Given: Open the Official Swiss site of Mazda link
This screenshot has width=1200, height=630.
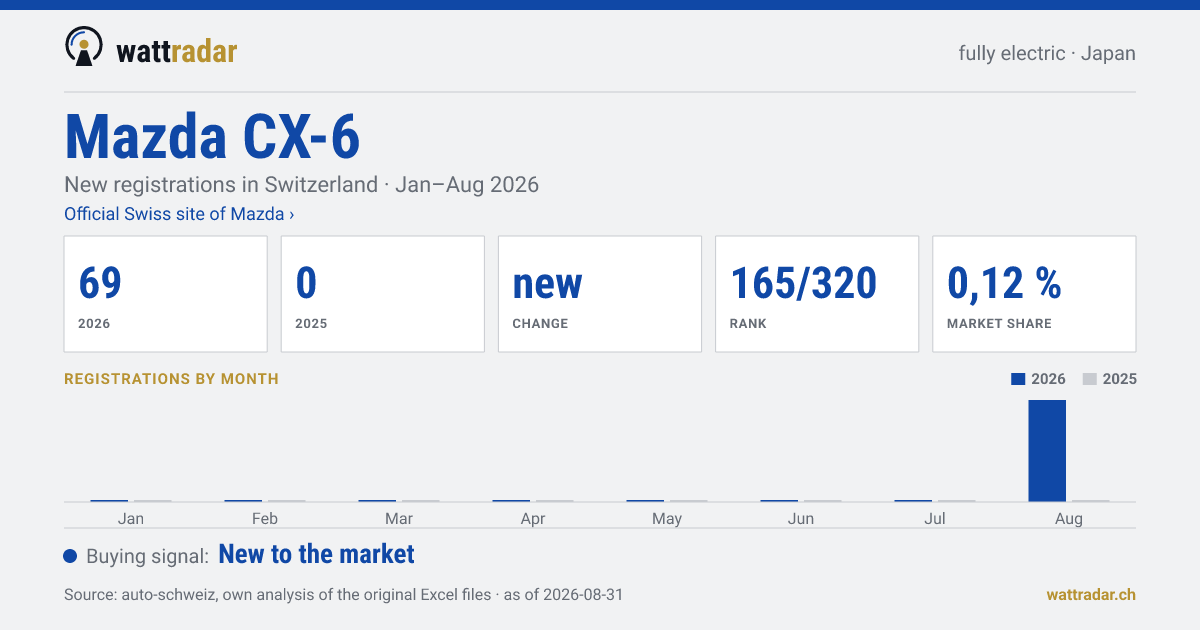Looking at the screenshot, I should [x=179, y=214].
